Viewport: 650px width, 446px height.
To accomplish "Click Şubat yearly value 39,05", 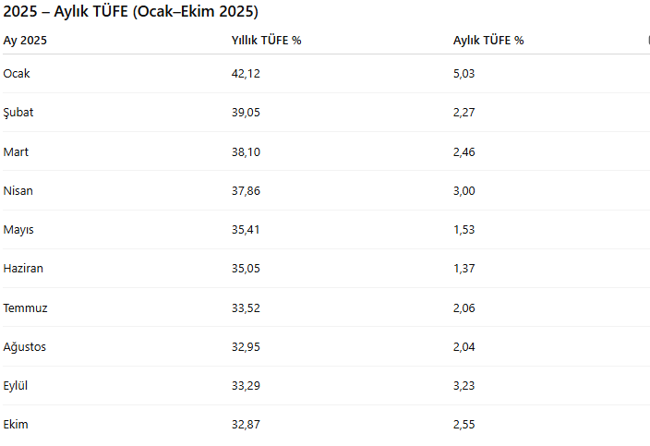I will (x=246, y=113).
